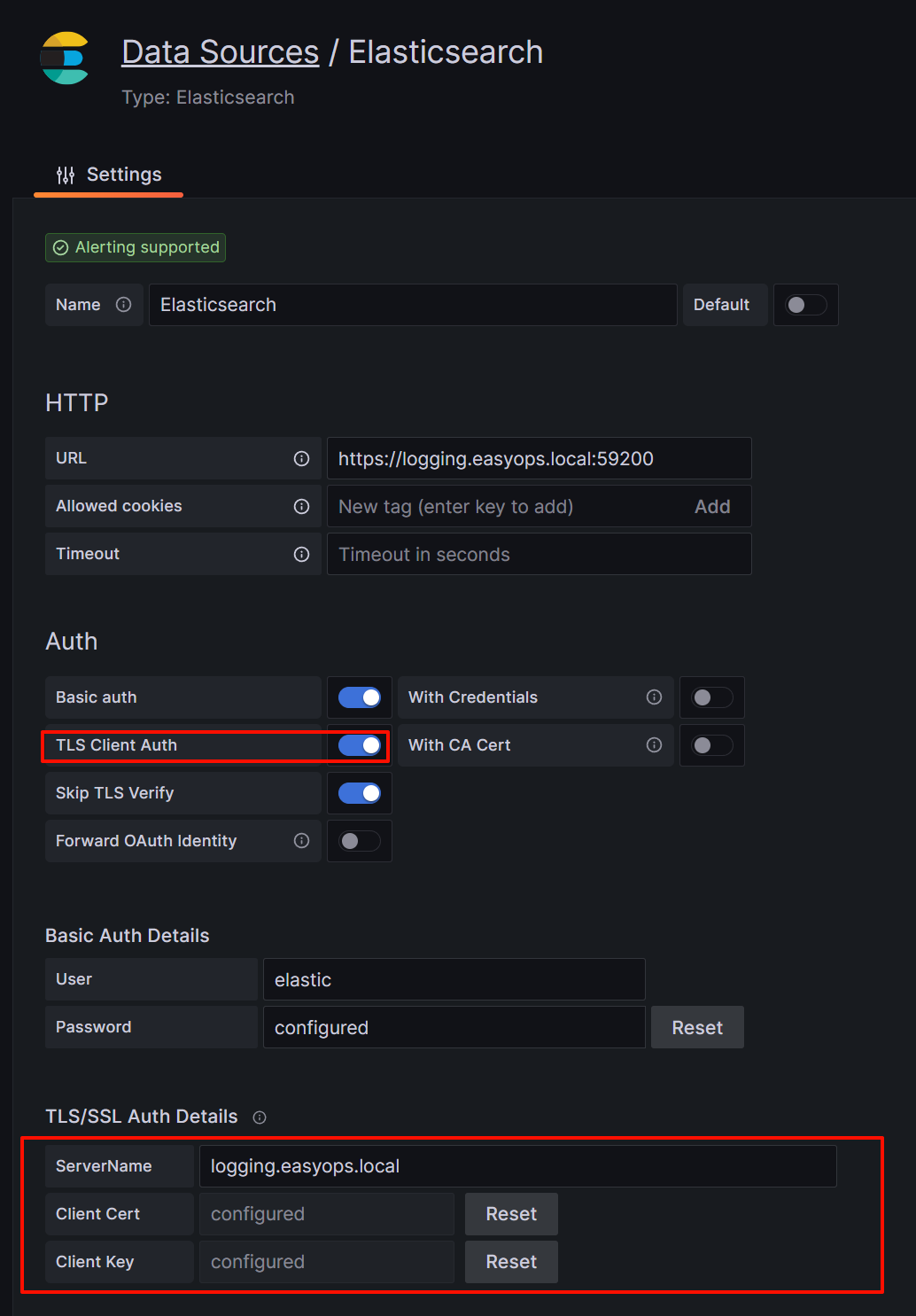Enable the With CA Cert toggle
The height and width of the screenshot is (1316, 916).
click(712, 745)
